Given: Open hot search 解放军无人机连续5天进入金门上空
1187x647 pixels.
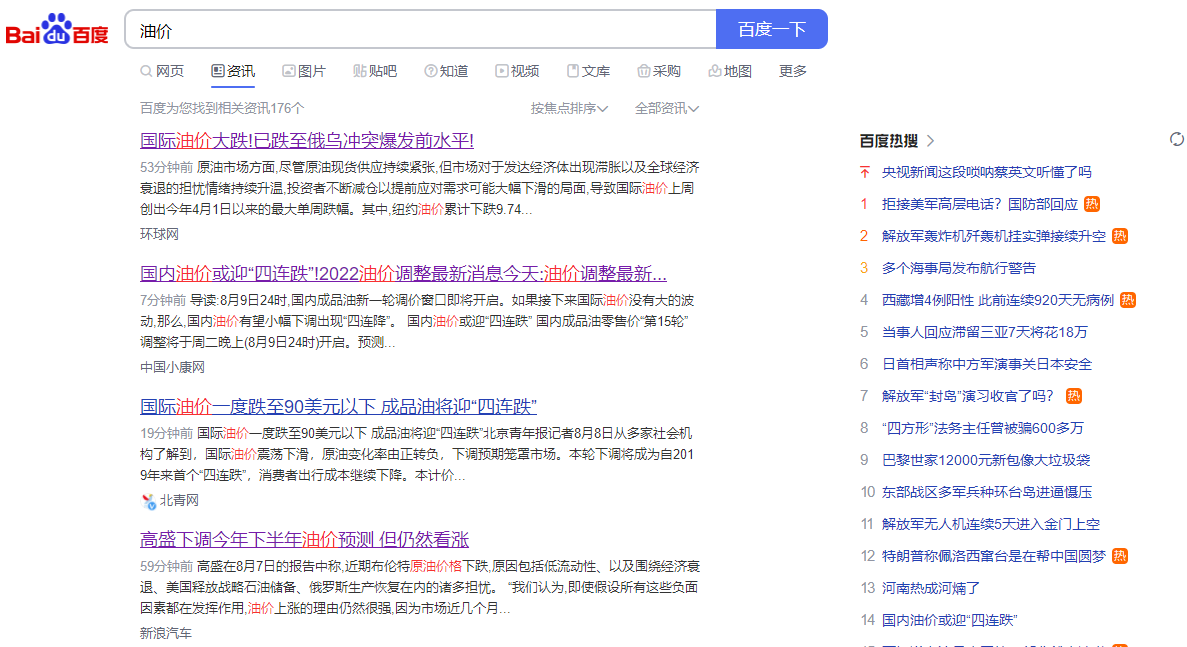Looking at the screenshot, I should pyautogui.click(x=991, y=524).
